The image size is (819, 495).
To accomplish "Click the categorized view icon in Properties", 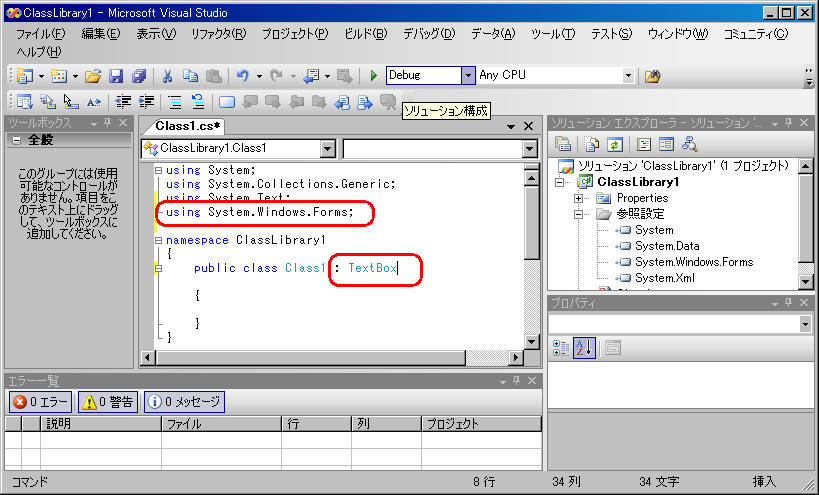I will 561,347.
